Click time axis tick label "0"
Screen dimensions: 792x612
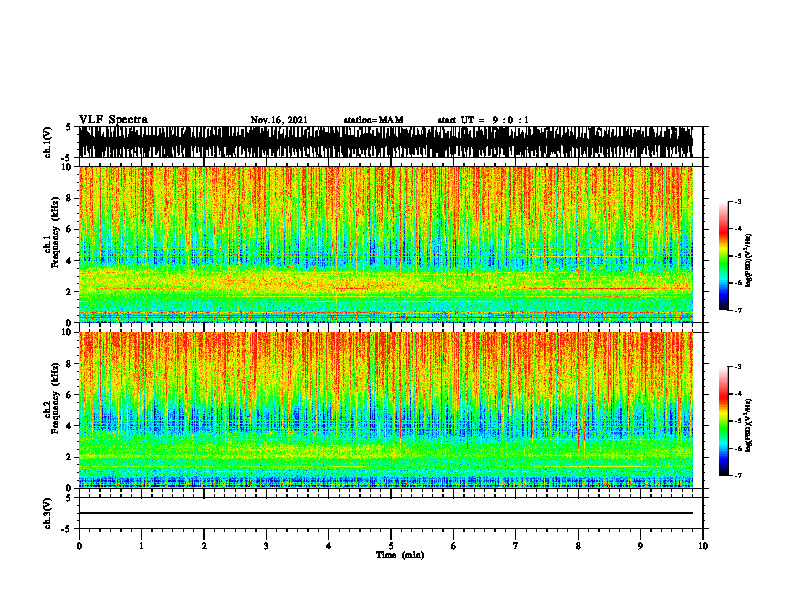click(x=79, y=546)
